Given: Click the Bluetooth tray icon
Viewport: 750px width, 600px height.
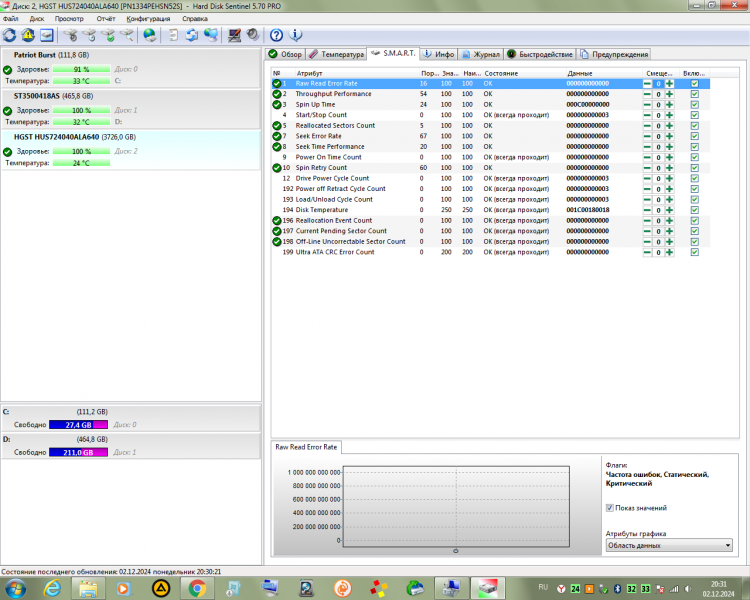Looking at the screenshot, I should (617, 589).
